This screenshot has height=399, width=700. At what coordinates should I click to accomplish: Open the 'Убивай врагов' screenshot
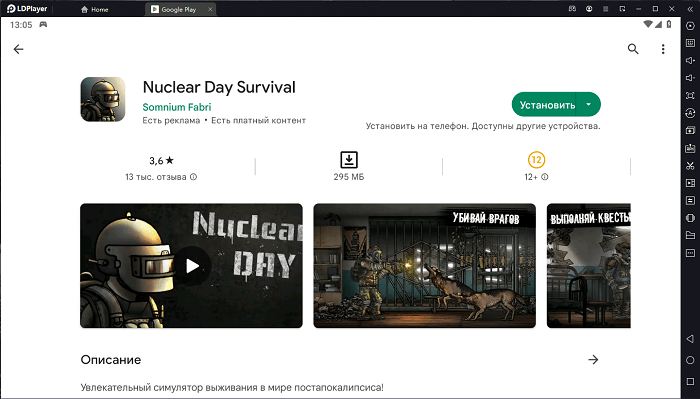(x=425, y=266)
